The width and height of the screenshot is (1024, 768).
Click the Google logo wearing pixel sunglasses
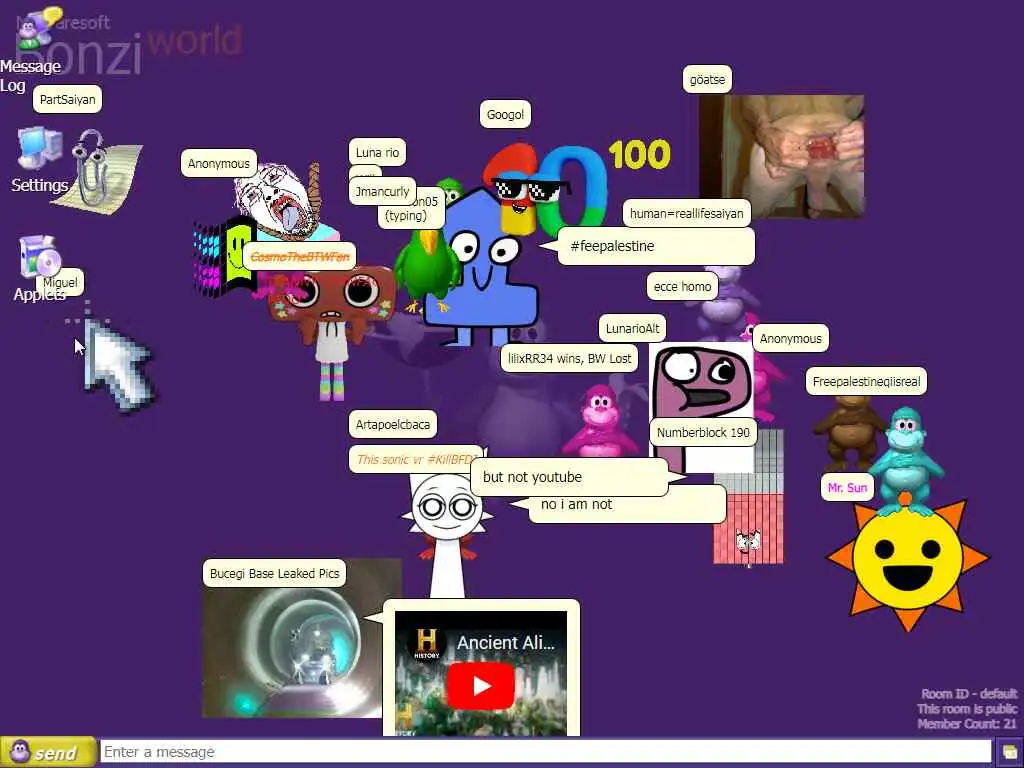[x=545, y=189]
